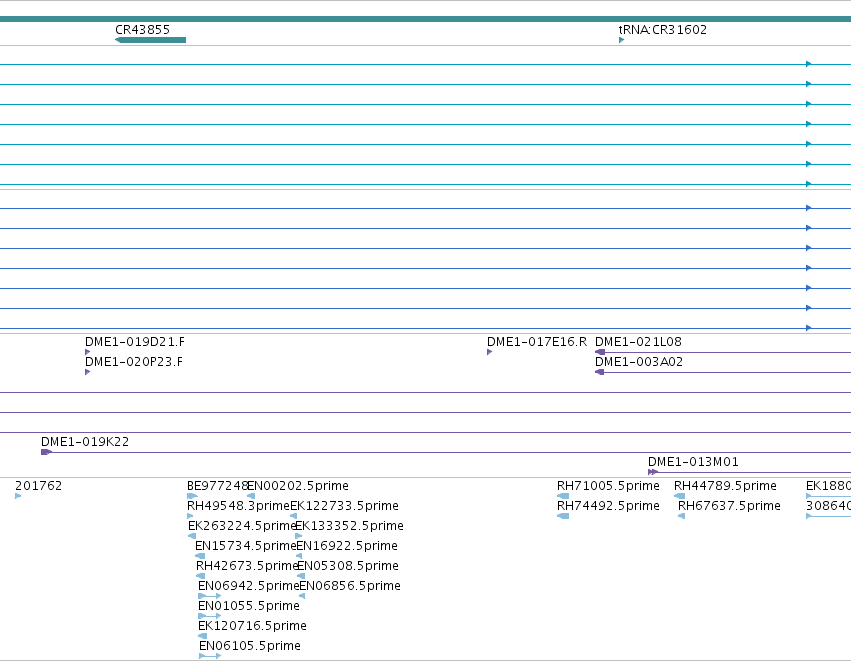Select the DME1-013M01 feature arrowheads
Screen dimensions: 851x661
point(653,472)
